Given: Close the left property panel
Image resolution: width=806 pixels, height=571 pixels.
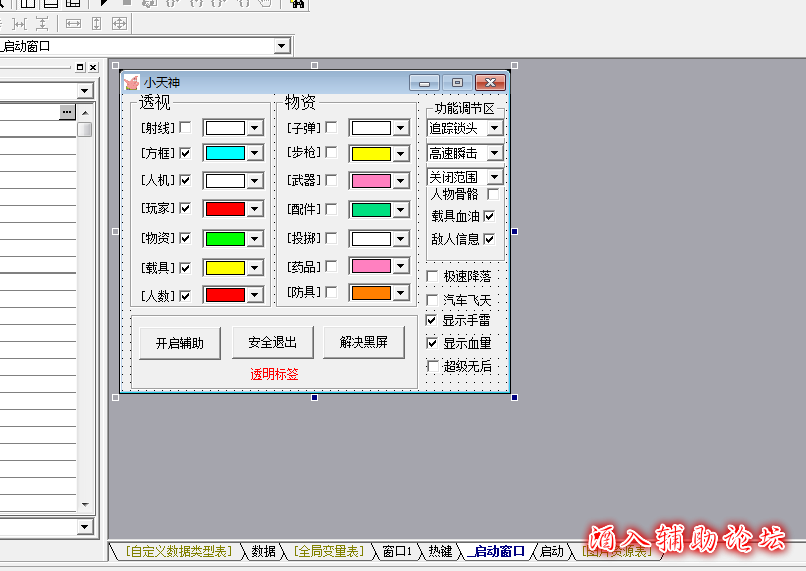Looking at the screenshot, I should point(92,67).
